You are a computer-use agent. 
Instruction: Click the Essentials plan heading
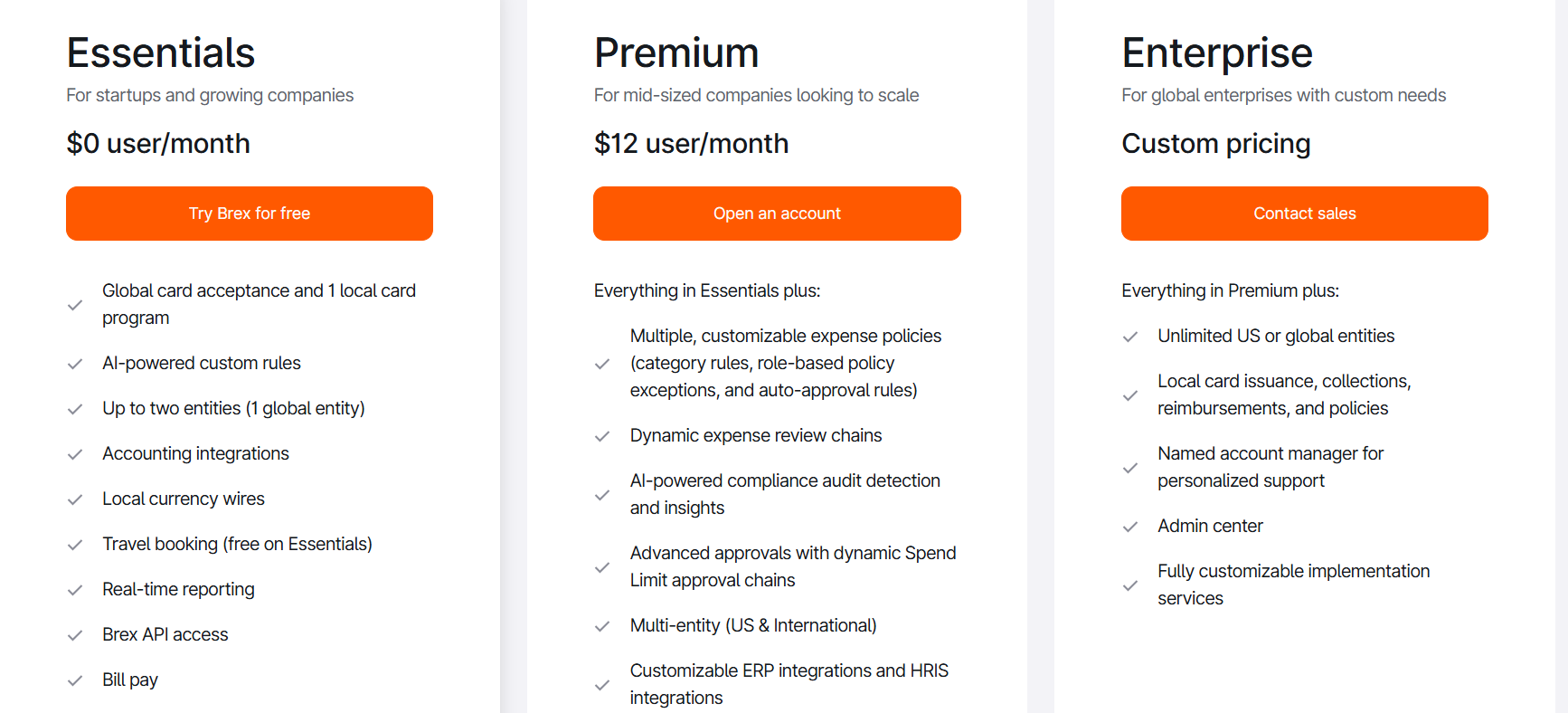pyautogui.click(x=161, y=52)
